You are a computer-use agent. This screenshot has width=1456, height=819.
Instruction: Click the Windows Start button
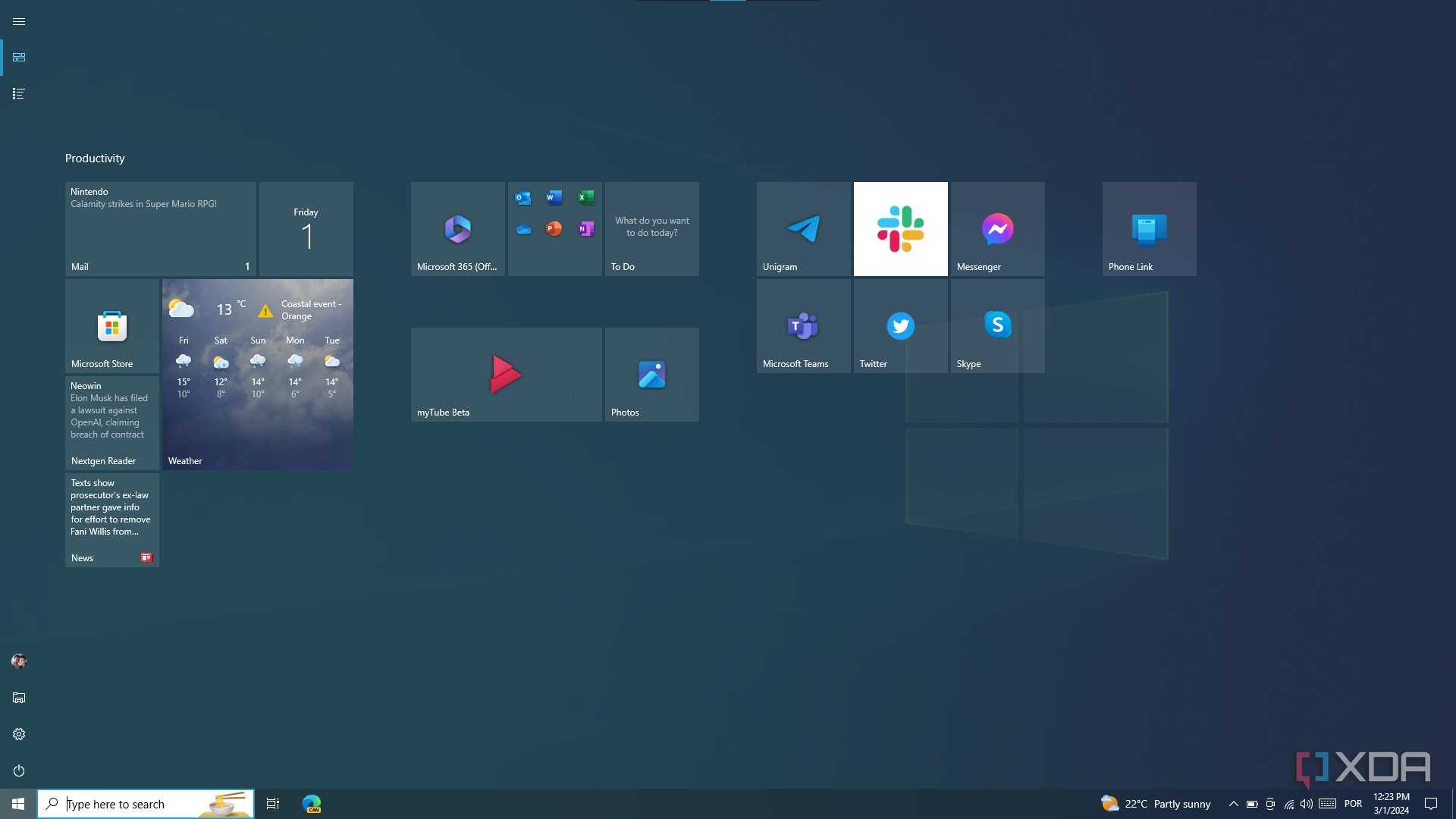point(18,804)
